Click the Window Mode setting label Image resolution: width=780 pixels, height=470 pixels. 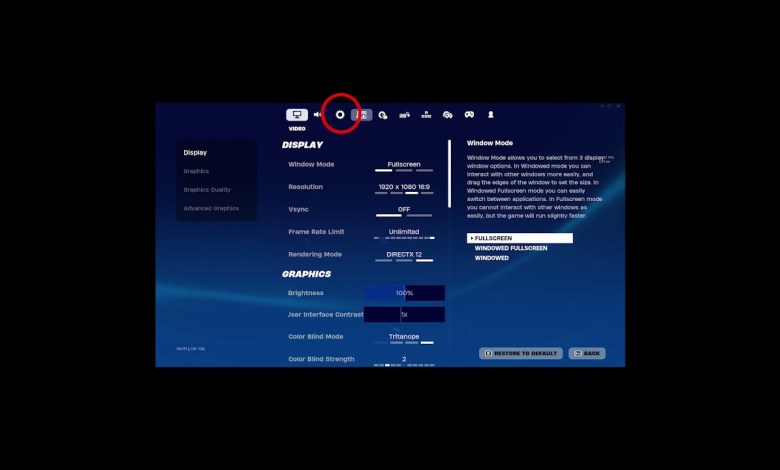point(311,164)
